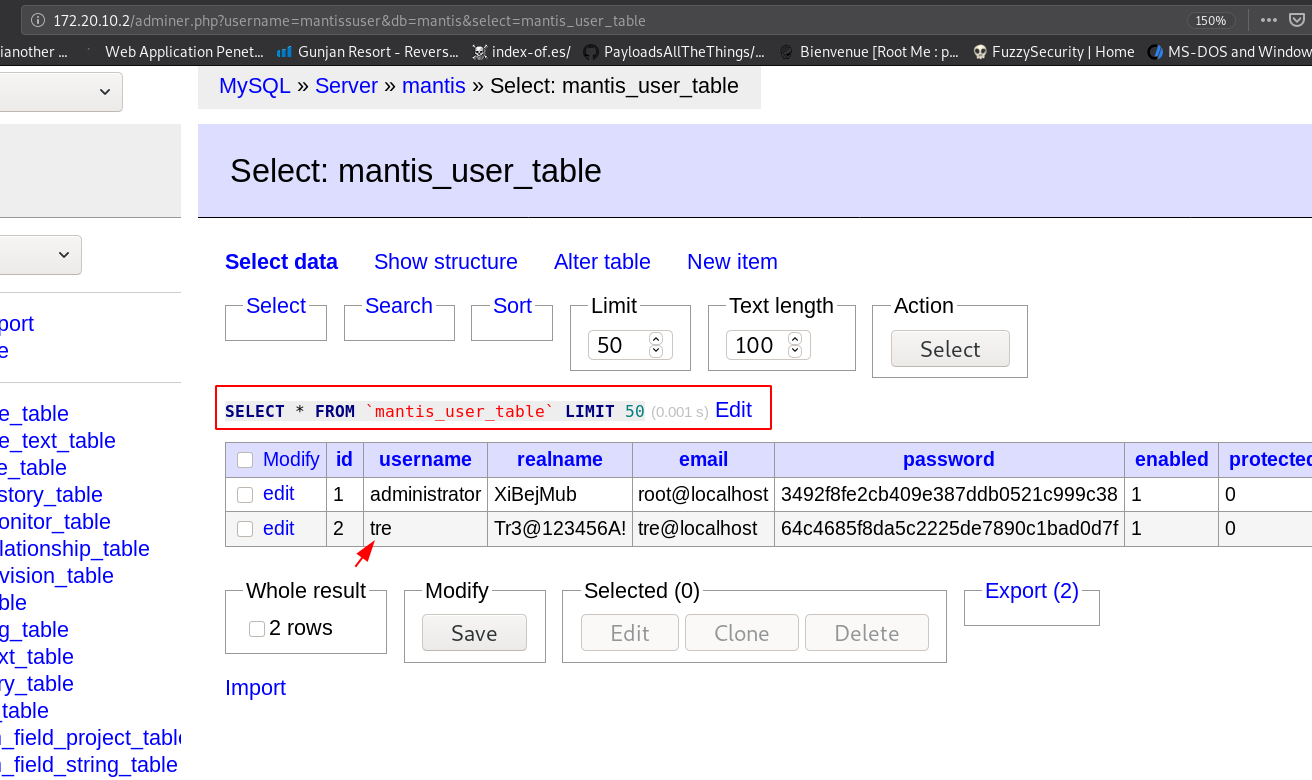This screenshot has width=1312, height=780.
Task: Check the tre row checkbox
Action: [245, 529]
